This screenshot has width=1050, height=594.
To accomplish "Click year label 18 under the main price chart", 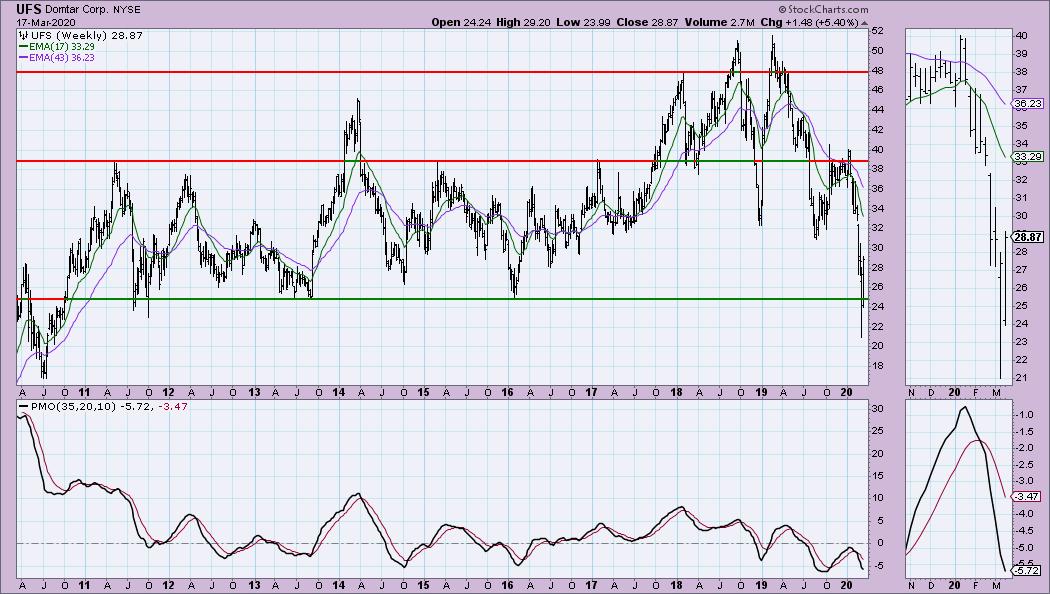I will [676, 392].
